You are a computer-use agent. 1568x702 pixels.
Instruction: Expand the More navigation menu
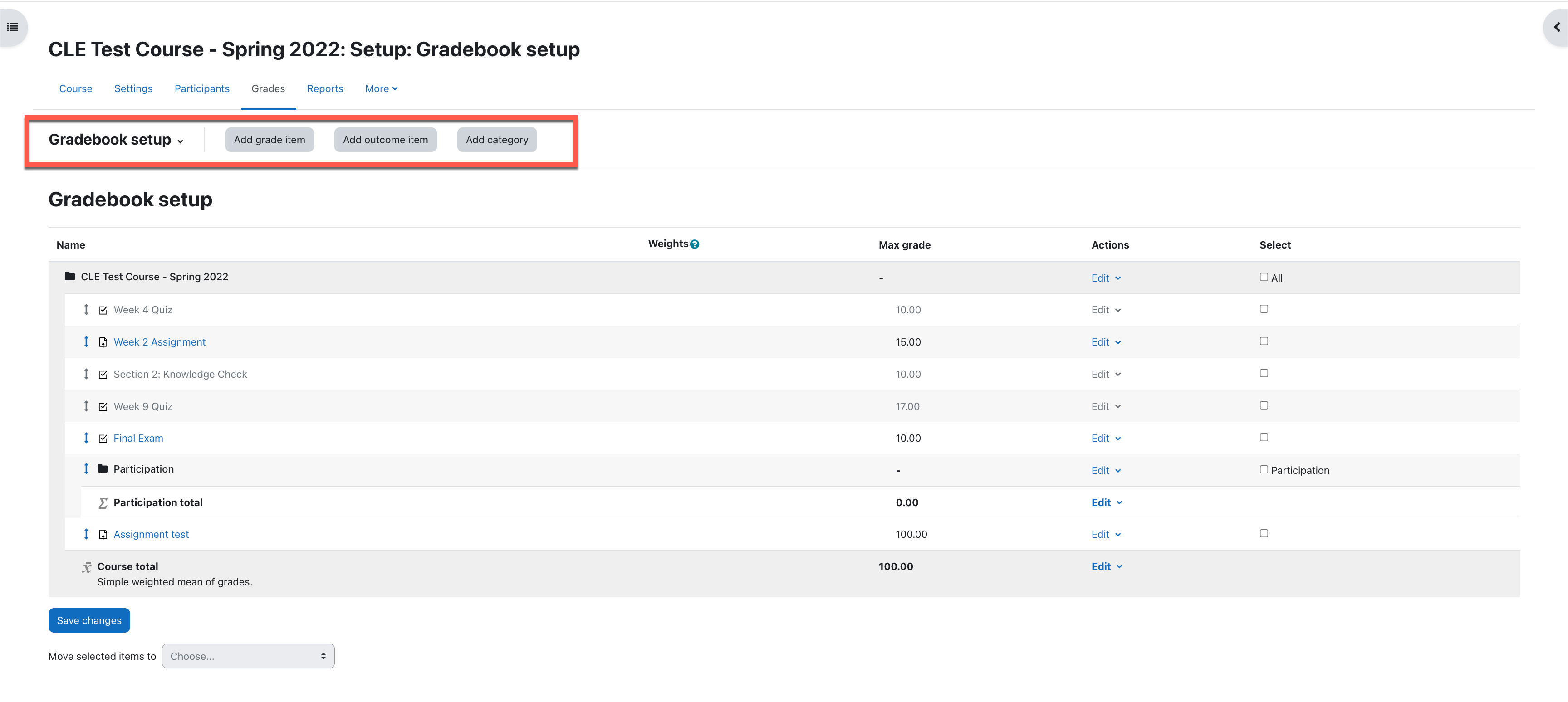(381, 89)
